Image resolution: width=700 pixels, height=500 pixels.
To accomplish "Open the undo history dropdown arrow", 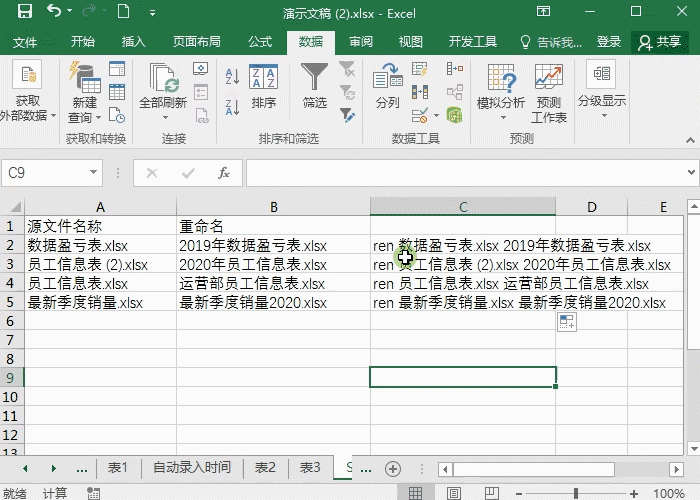I will pos(70,11).
